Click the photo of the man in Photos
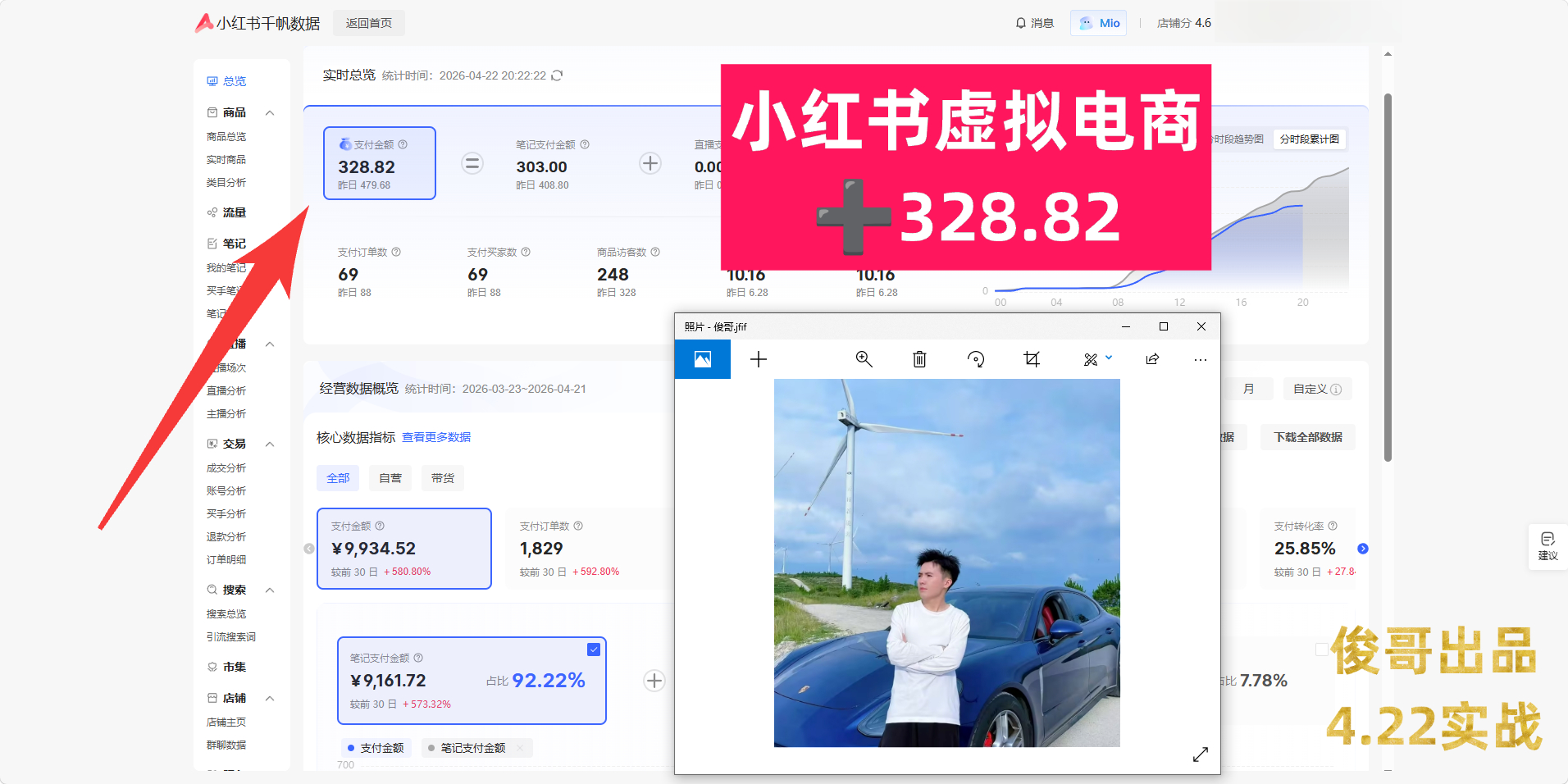Screen dimensions: 1568x784 tap(947, 563)
